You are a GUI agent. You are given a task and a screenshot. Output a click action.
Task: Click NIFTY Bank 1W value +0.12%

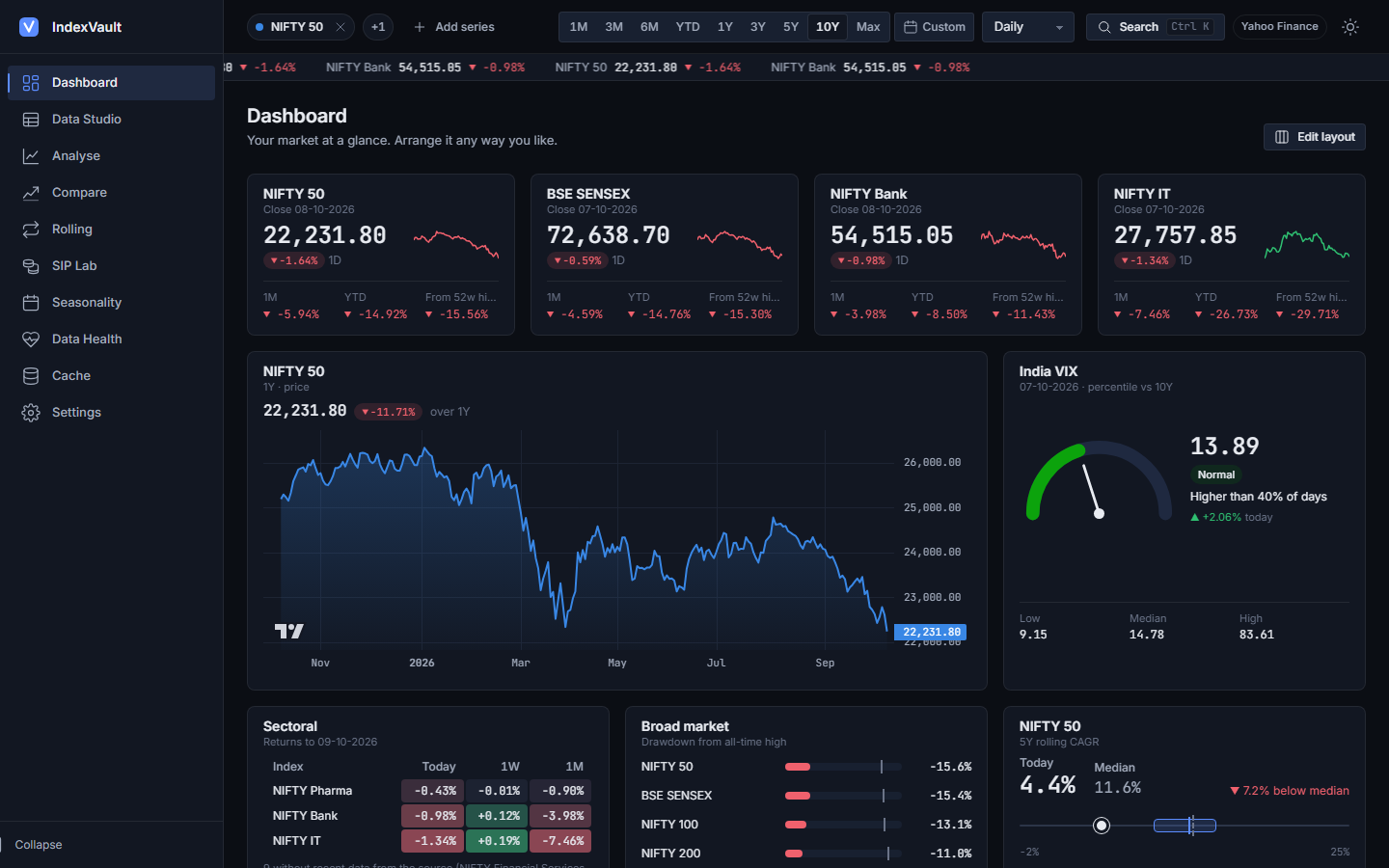[x=499, y=816]
